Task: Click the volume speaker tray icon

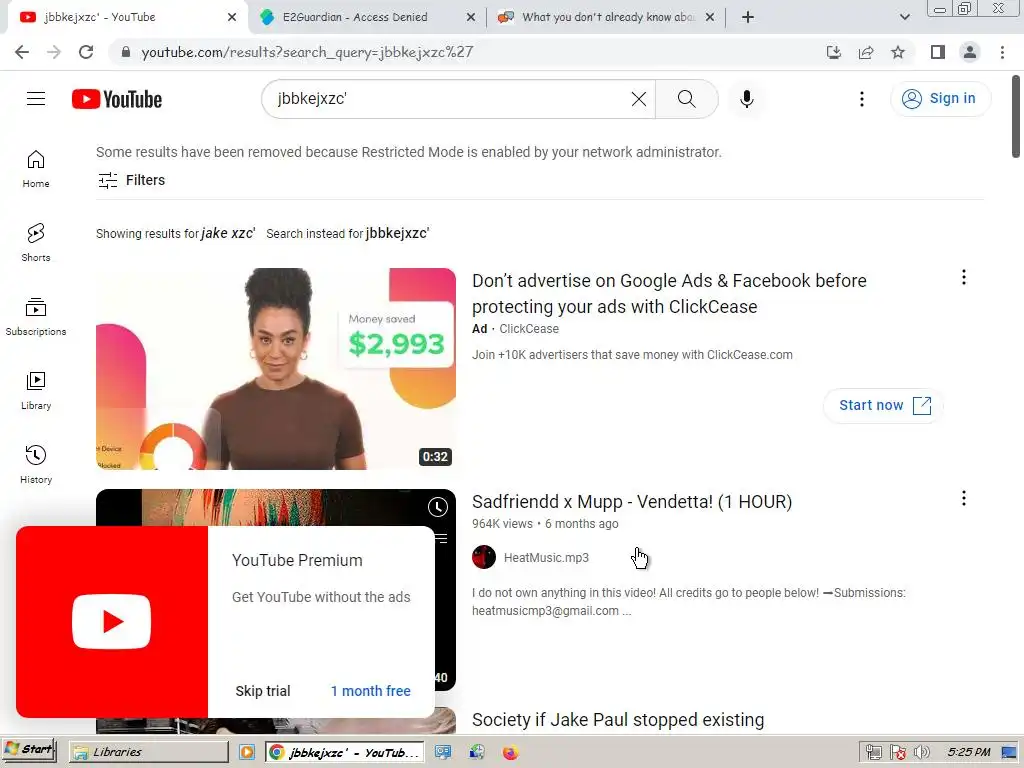Action: [x=921, y=752]
